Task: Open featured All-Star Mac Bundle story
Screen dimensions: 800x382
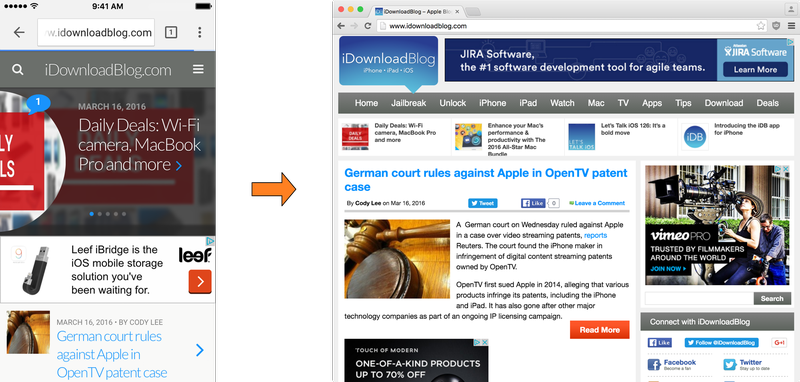Action: click(x=517, y=139)
